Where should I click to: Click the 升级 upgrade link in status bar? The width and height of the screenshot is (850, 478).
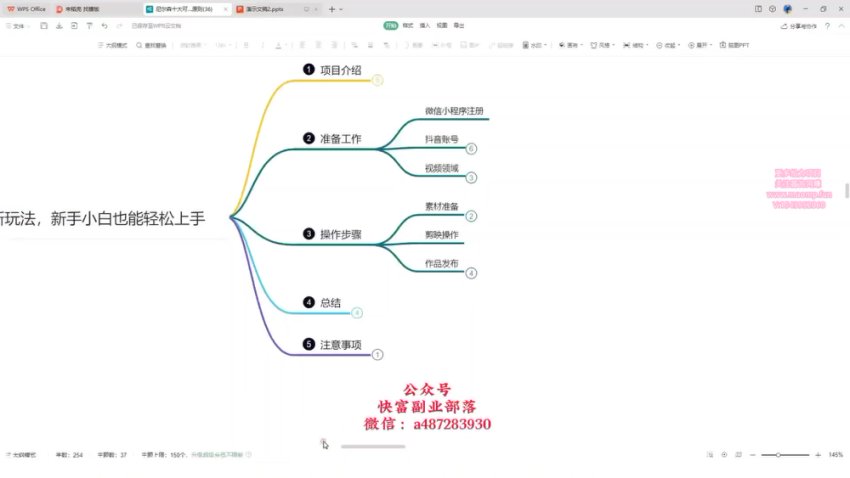coord(217,455)
